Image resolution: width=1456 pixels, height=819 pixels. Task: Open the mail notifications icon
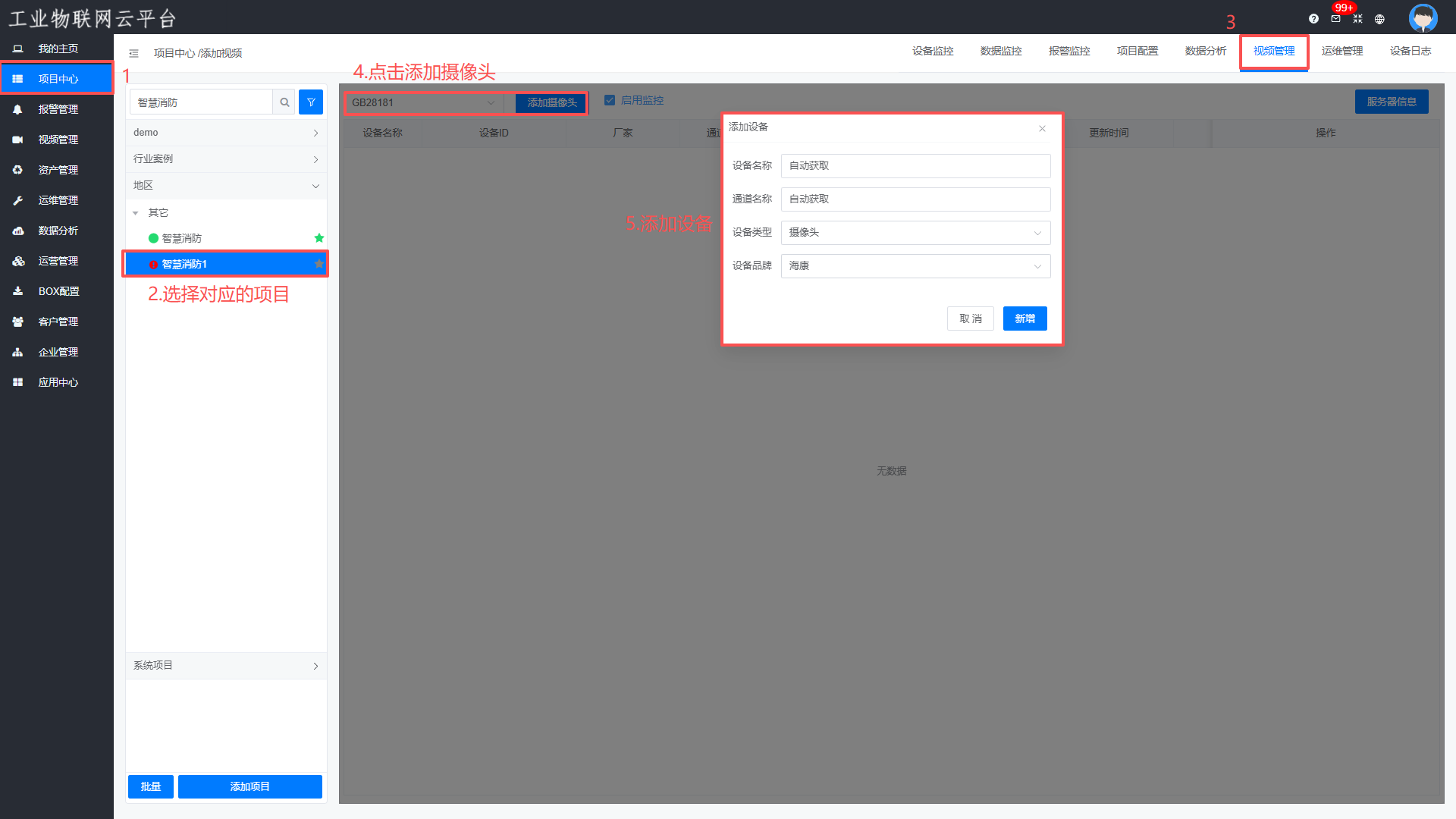point(1335,19)
